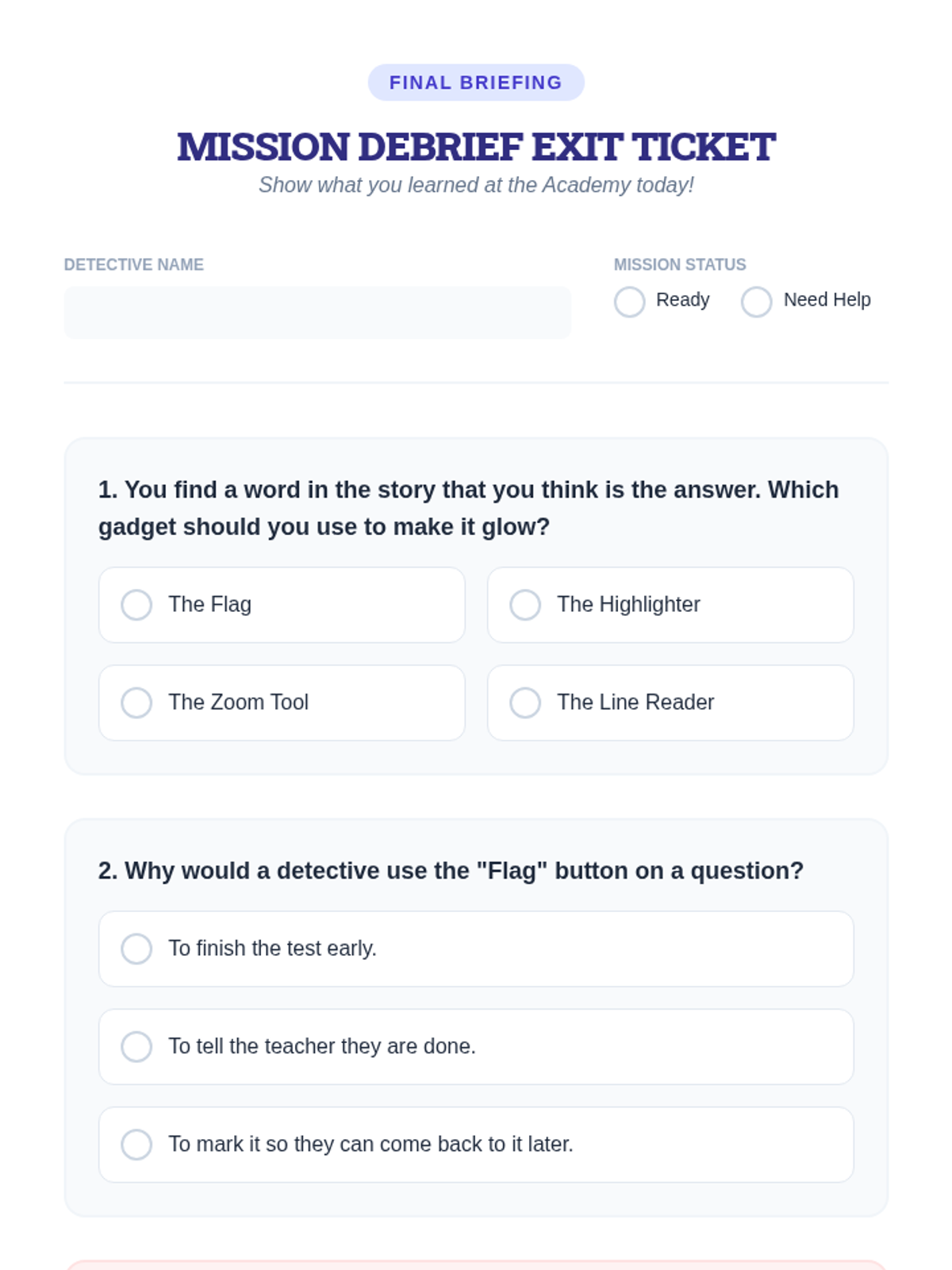Click the question 2 prompt about Flag button
The width and height of the screenshot is (952, 1270).
451,871
